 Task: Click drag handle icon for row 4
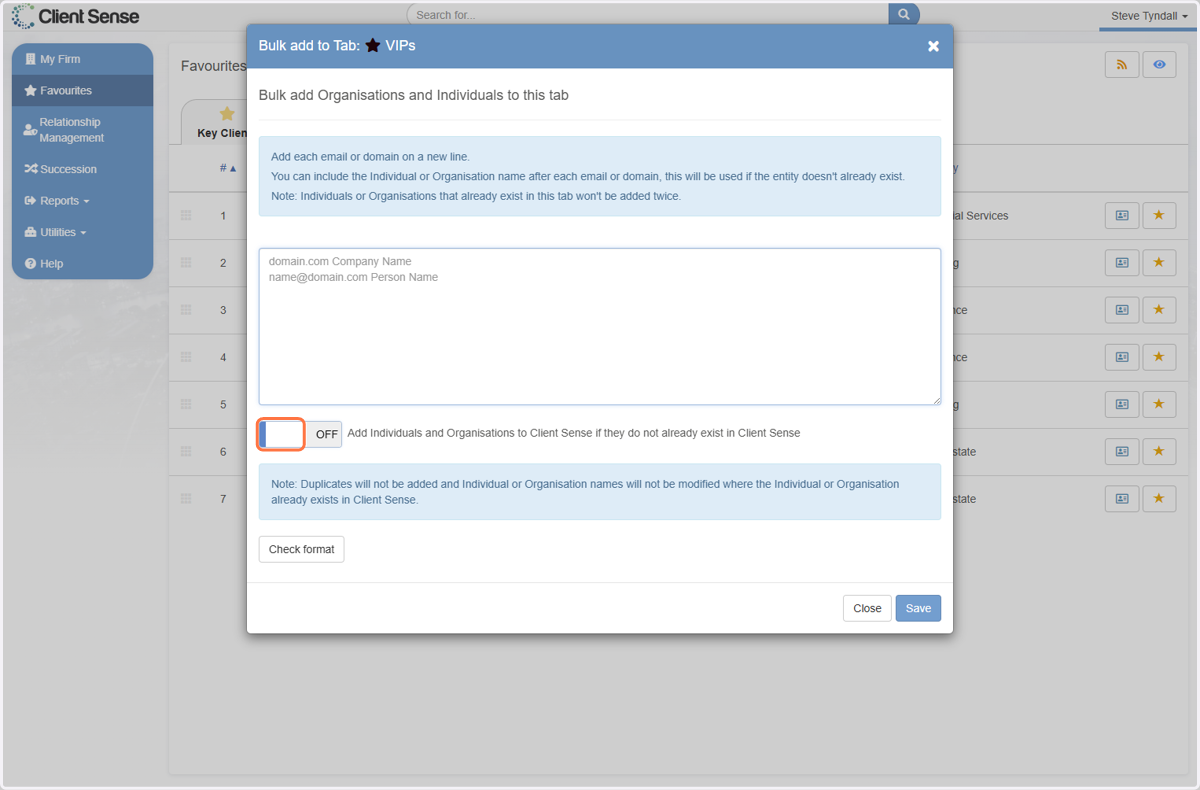click(186, 357)
